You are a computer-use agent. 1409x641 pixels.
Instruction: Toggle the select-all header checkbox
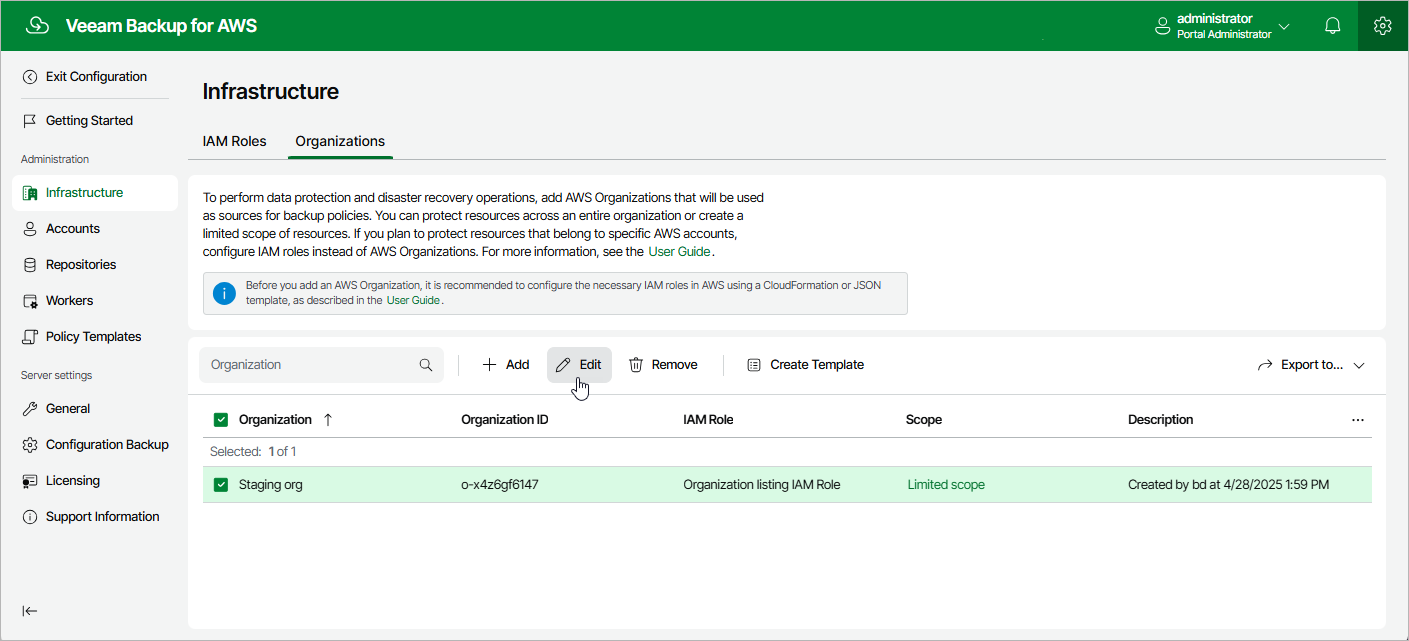click(221, 420)
